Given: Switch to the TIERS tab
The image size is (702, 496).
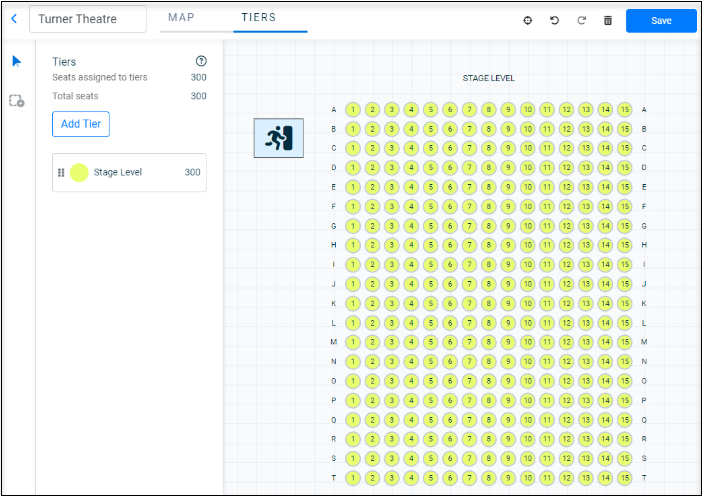Looking at the screenshot, I should click(259, 17).
